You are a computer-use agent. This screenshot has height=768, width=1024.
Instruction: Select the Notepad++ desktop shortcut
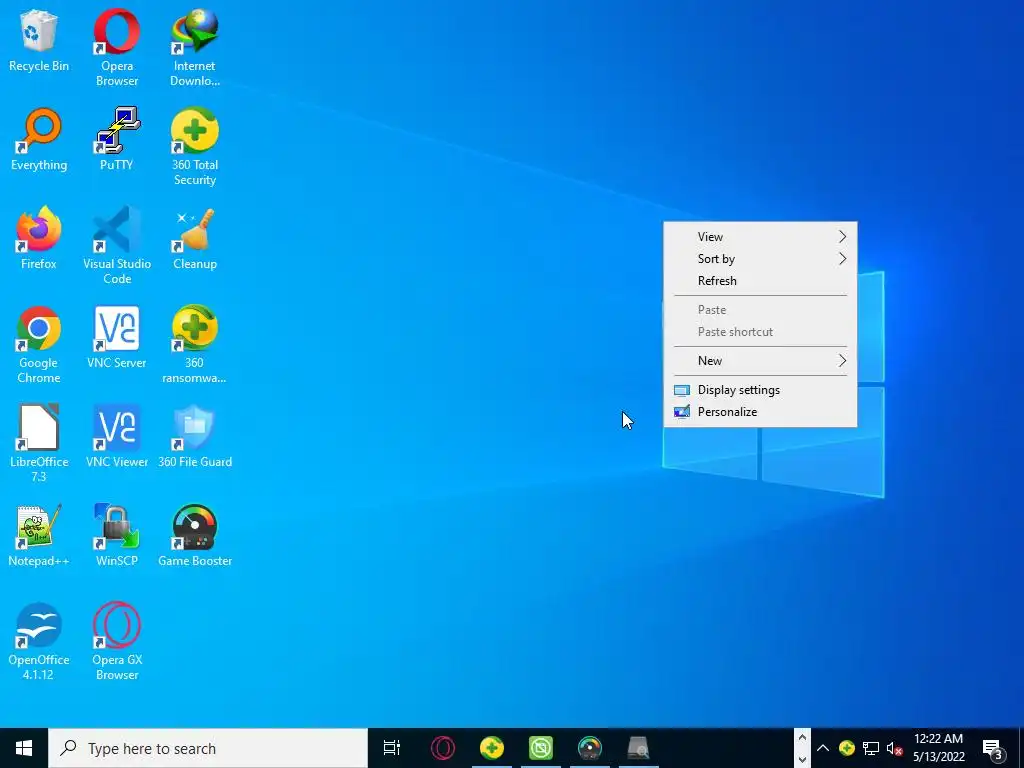39,536
